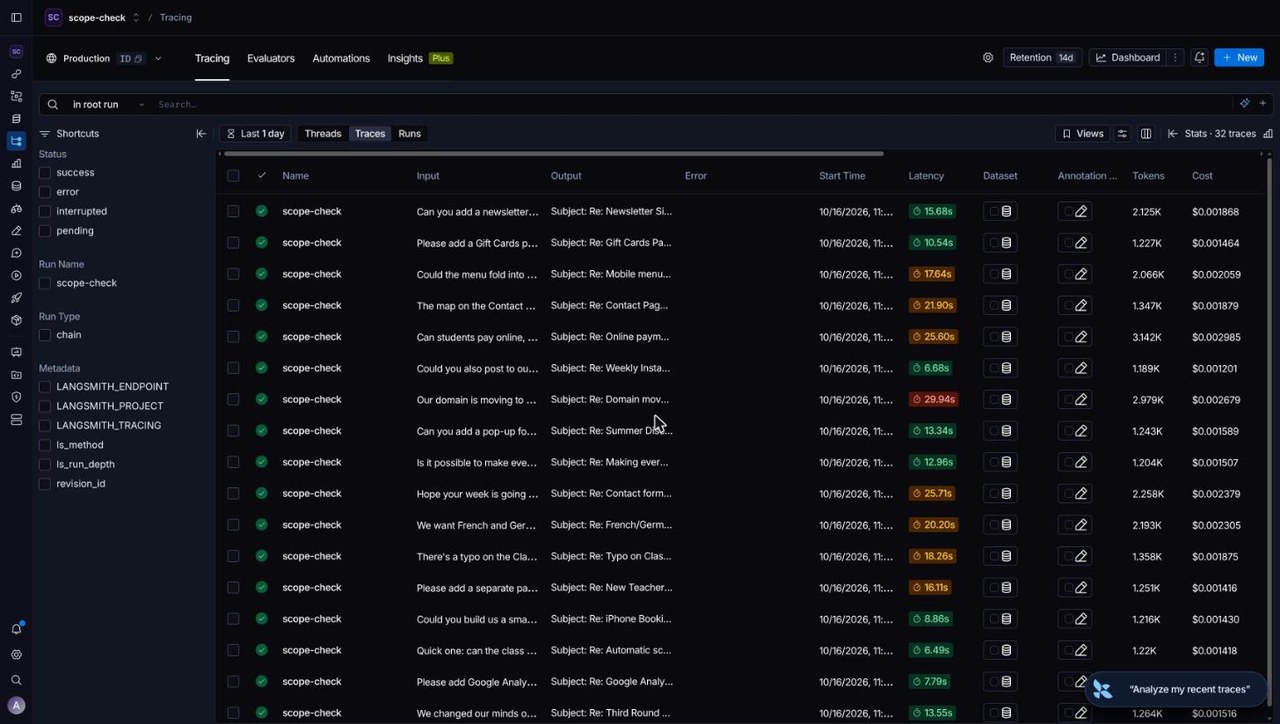Open the columns layout icon beside Views
1280x724 pixels.
tap(1146, 134)
